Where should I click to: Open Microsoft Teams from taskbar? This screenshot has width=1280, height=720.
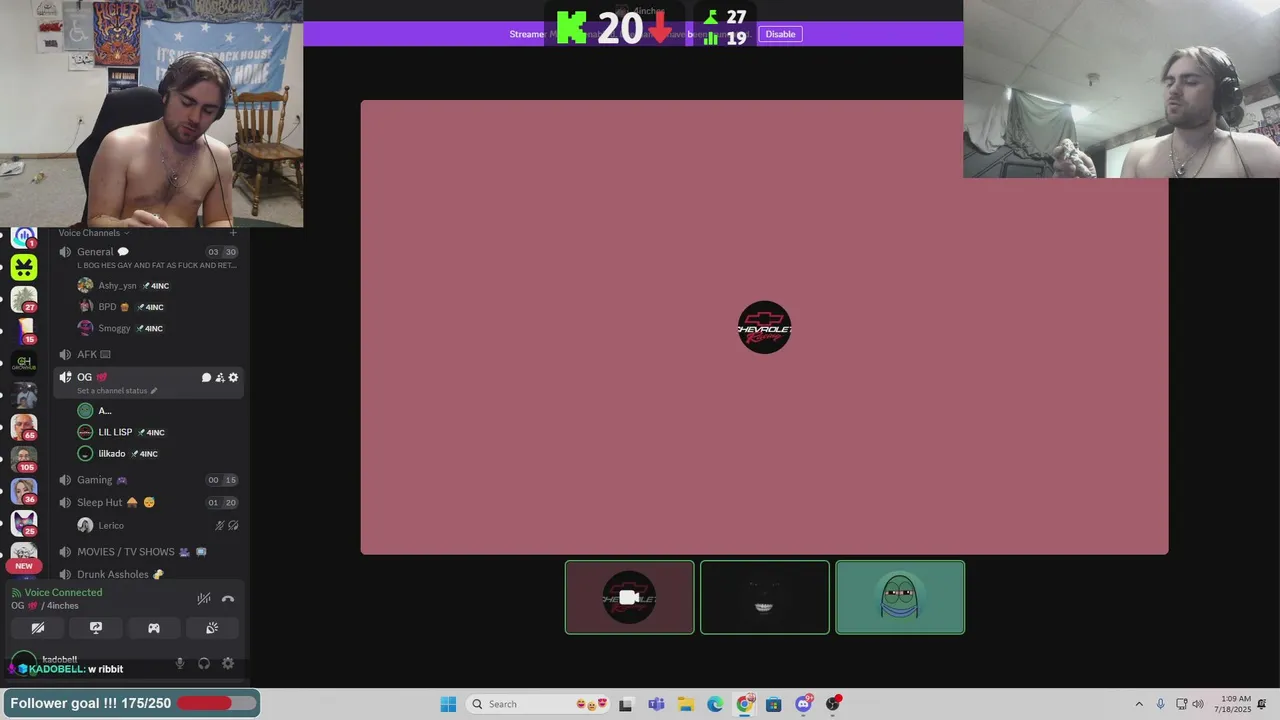[656, 704]
